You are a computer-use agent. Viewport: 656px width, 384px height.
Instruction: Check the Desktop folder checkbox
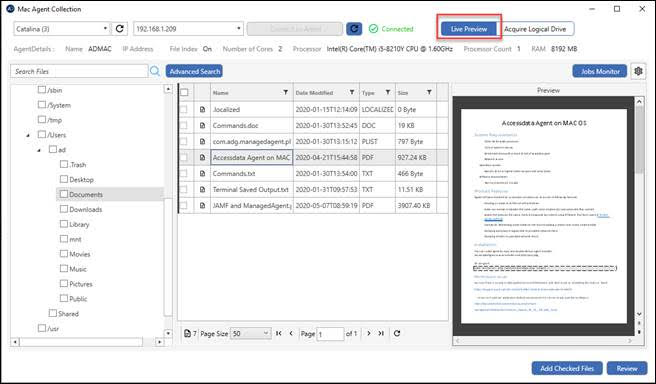(64, 179)
